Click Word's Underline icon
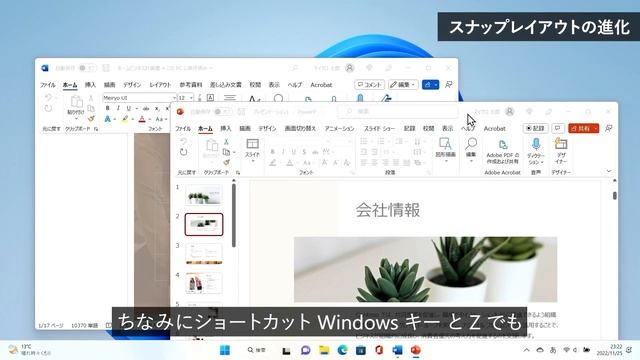Screen dimensions: 640x360 [x=129, y=108]
